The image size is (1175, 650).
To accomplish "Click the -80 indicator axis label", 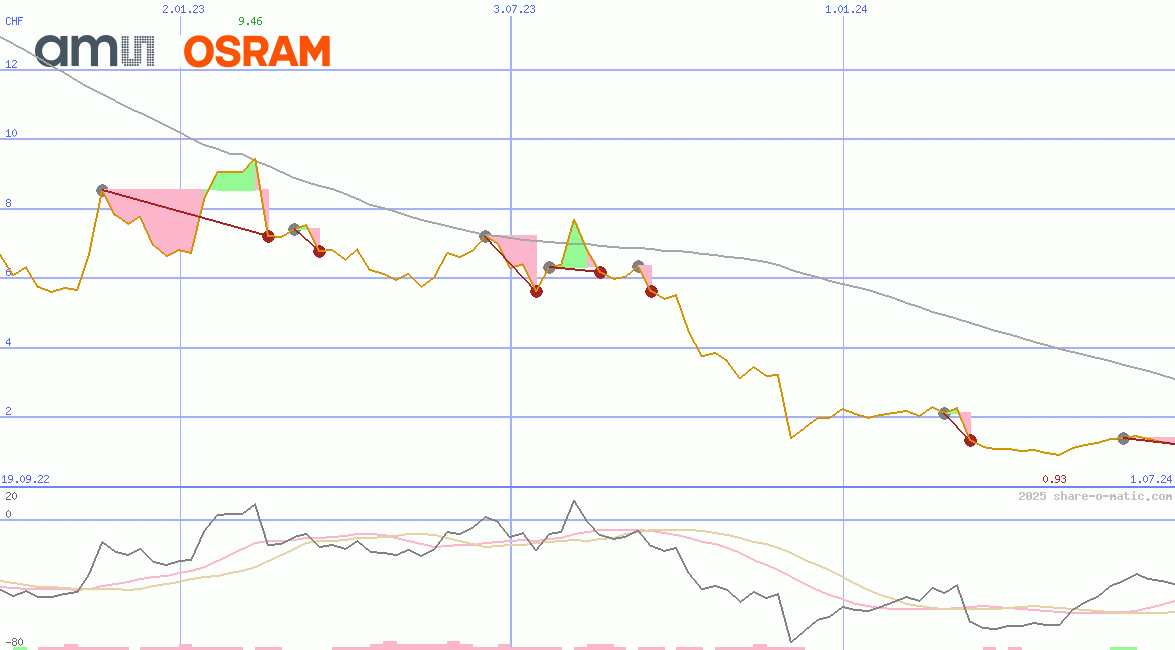I will click(14, 643).
